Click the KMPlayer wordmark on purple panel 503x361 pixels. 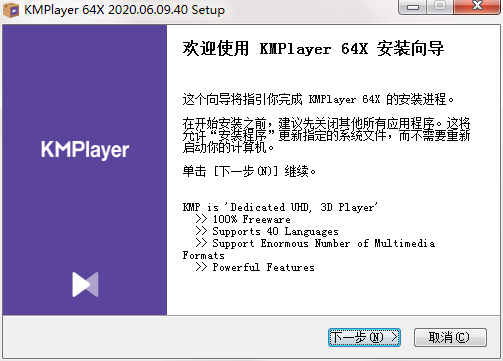[85, 150]
